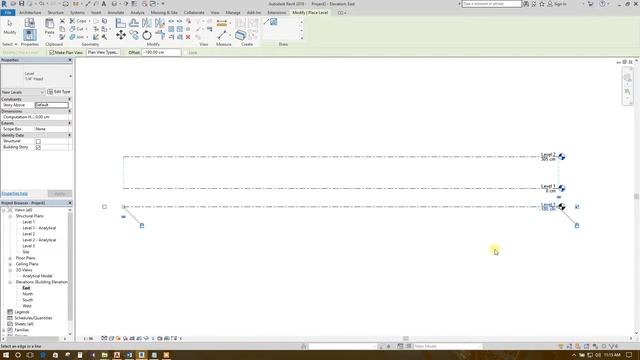The width and height of the screenshot is (640, 360).
Task: Click the Offset value input field
Action: pos(161,52)
